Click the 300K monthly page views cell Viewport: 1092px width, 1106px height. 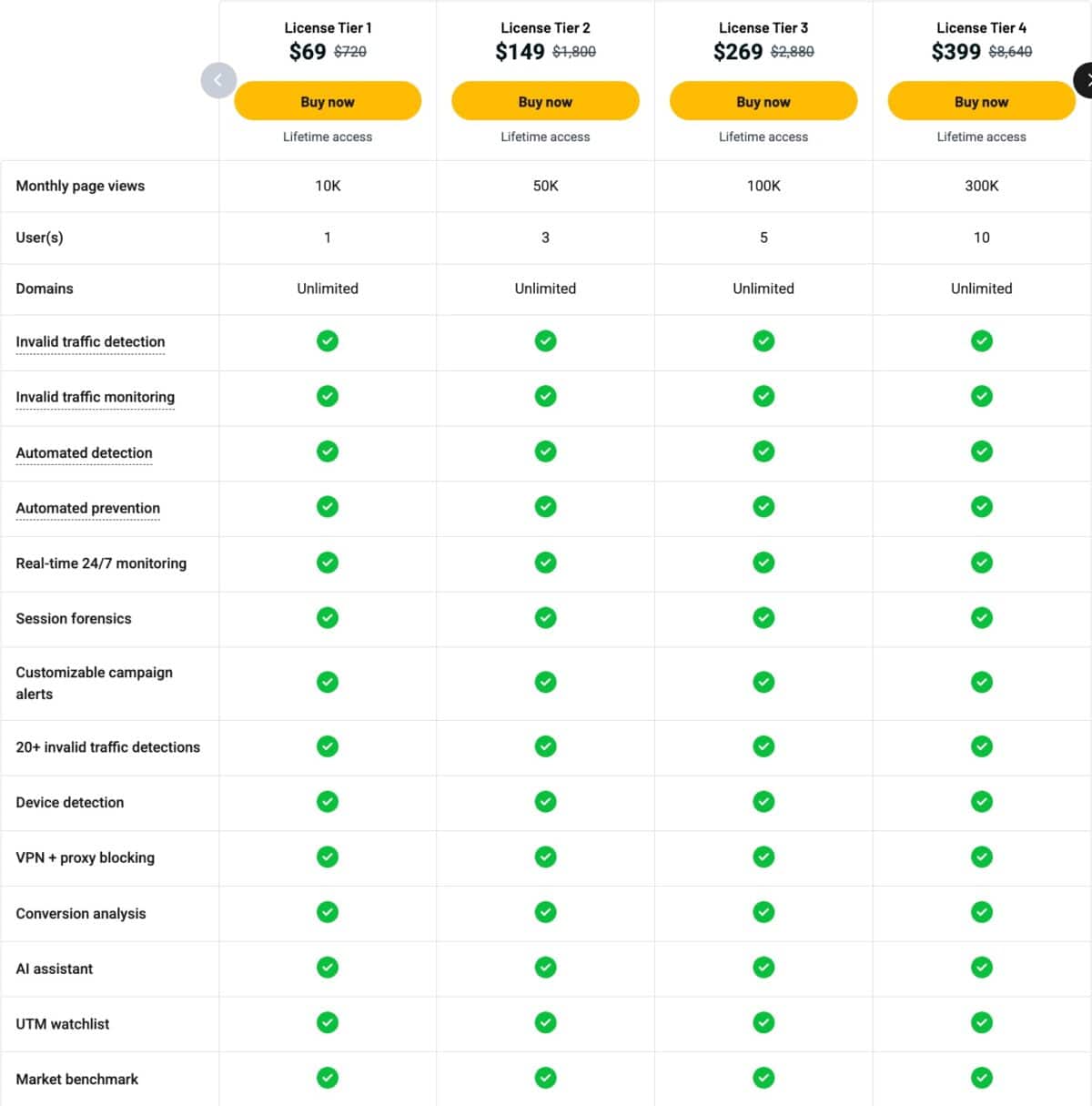(981, 186)
